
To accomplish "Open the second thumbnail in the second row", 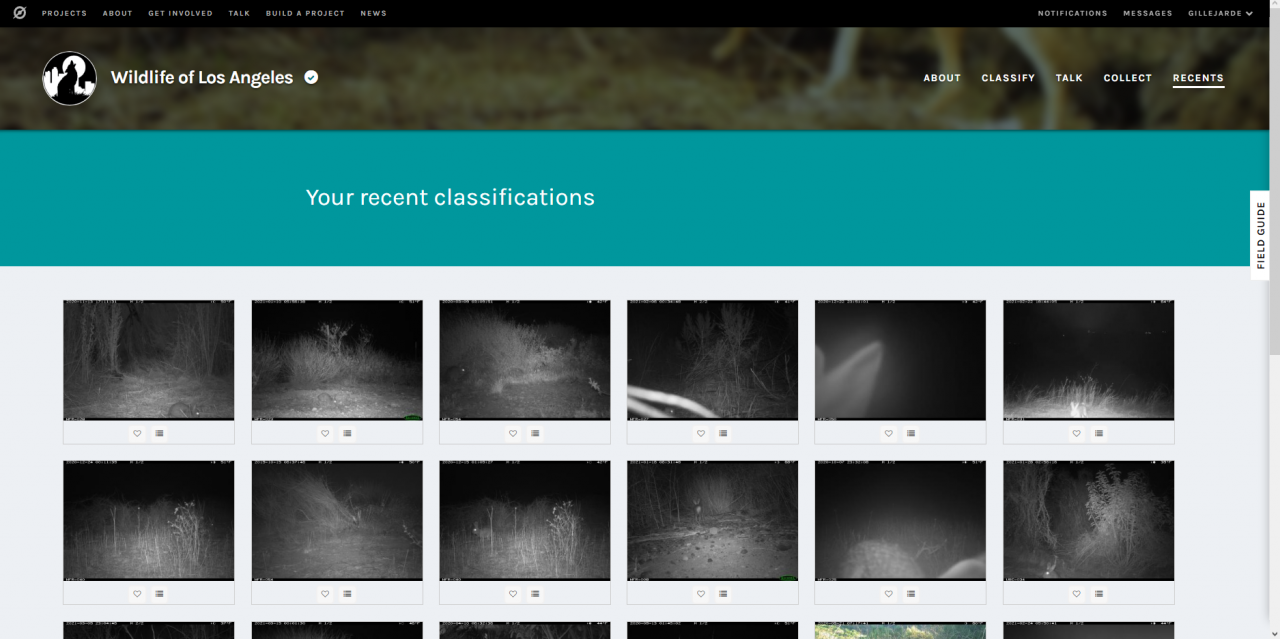I will (337, 521).
